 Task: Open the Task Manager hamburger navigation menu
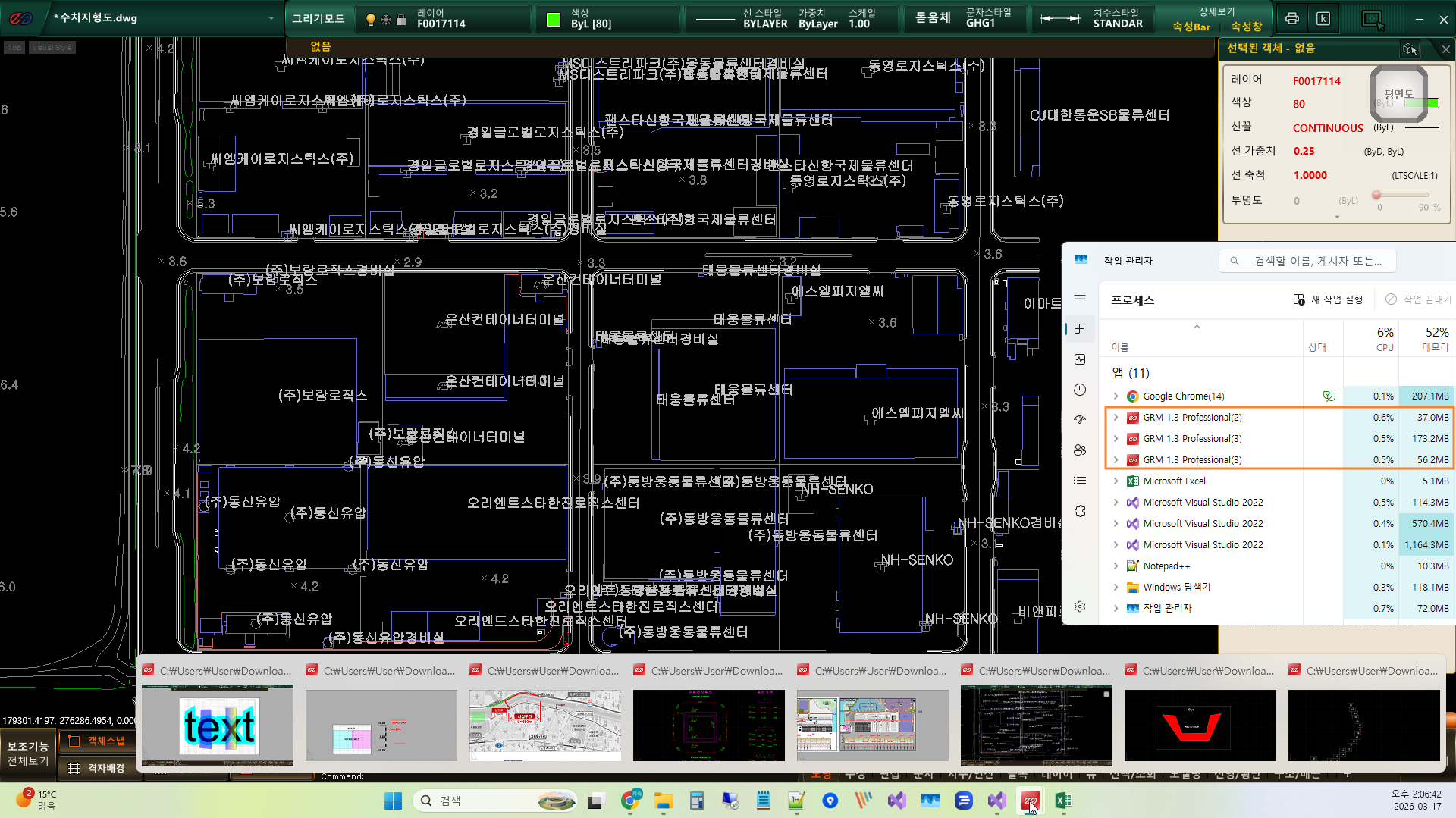click(x=1080, y=299)
